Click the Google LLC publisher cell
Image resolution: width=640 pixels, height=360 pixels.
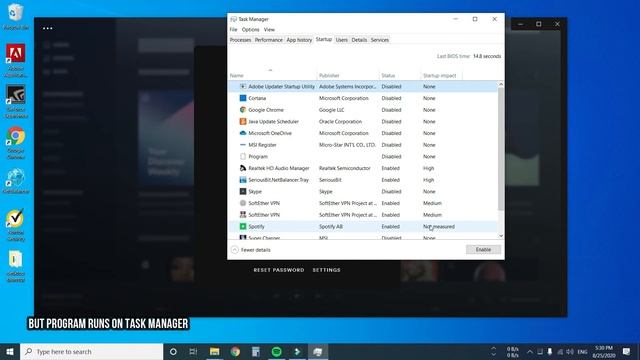click(x=331, y=110)
